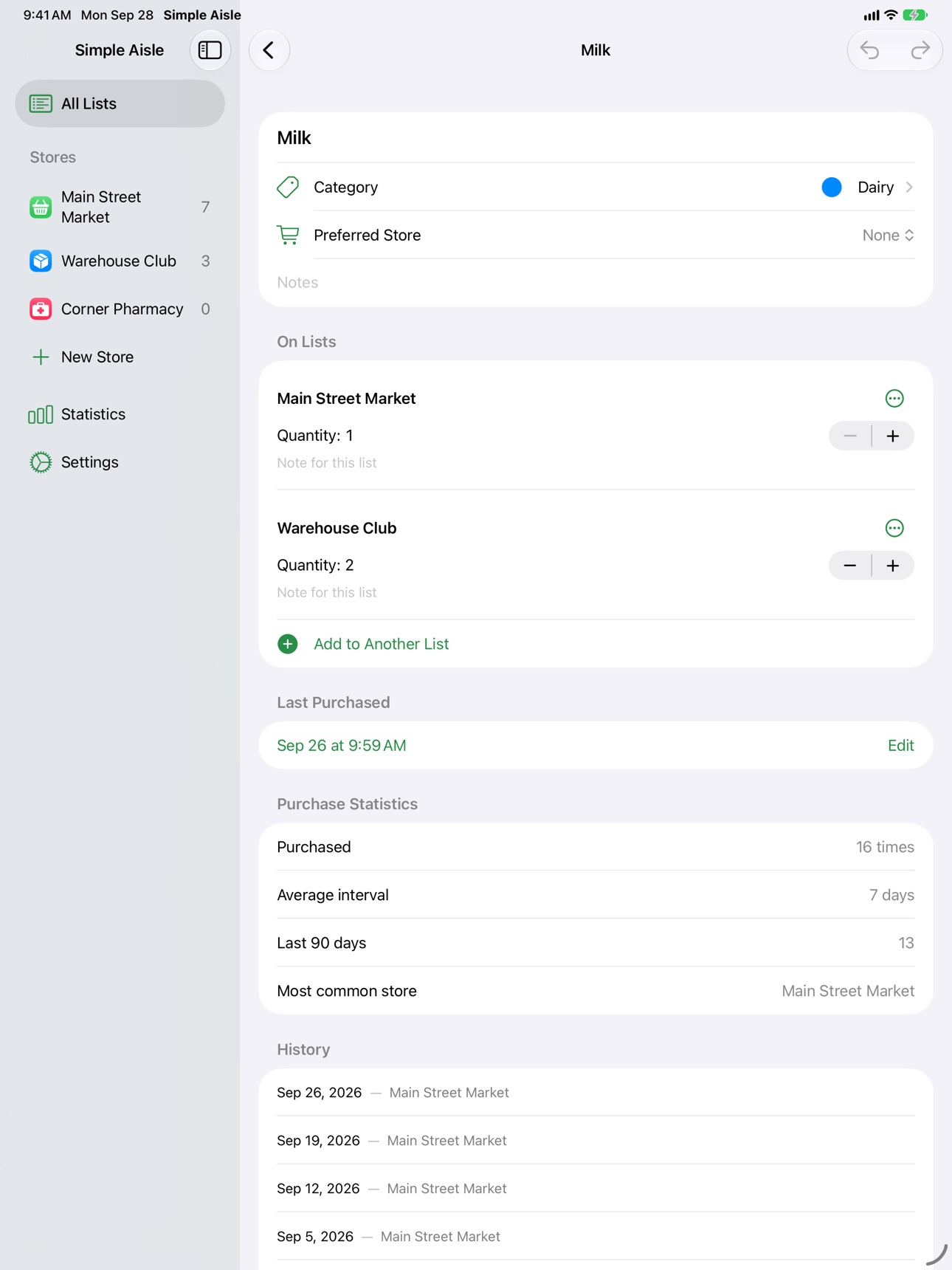Click the battery status icon

(915, 15)
